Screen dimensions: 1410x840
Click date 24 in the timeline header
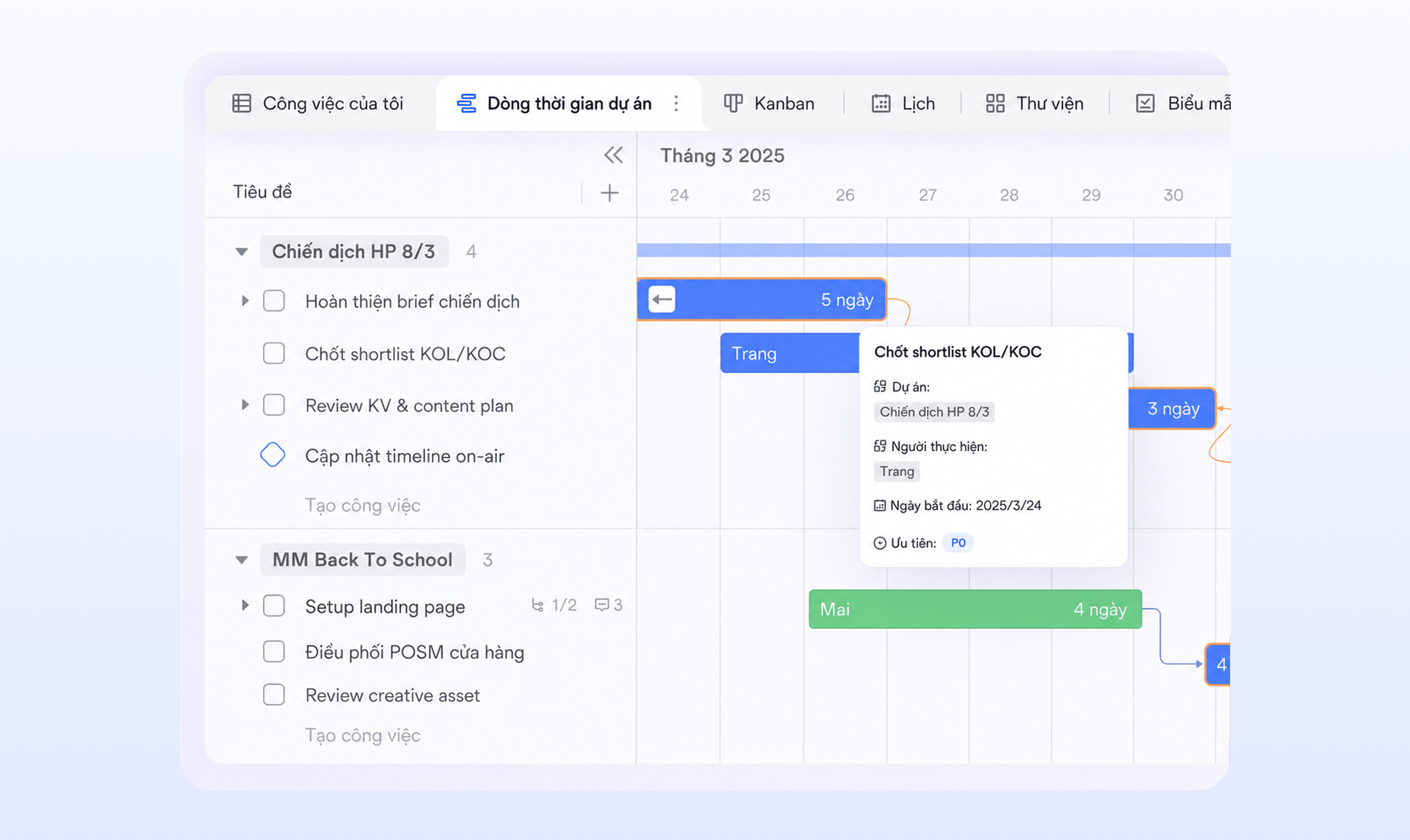click(x=679, y=195)
